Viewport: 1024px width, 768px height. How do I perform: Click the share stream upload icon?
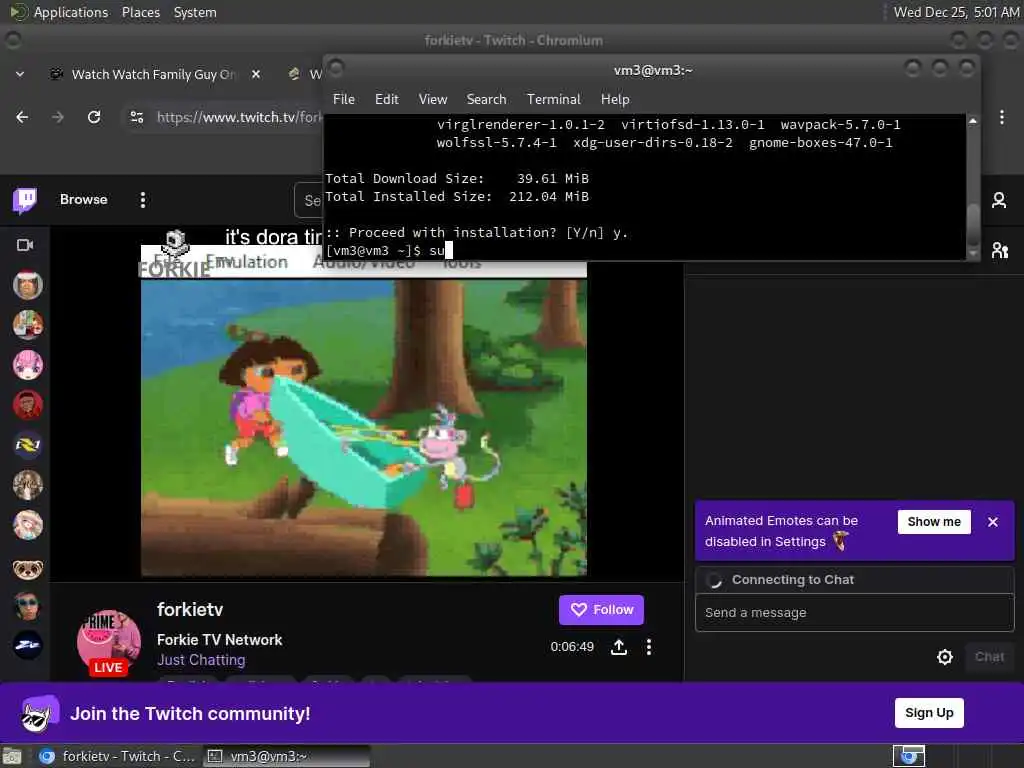(x=618, y=647)
